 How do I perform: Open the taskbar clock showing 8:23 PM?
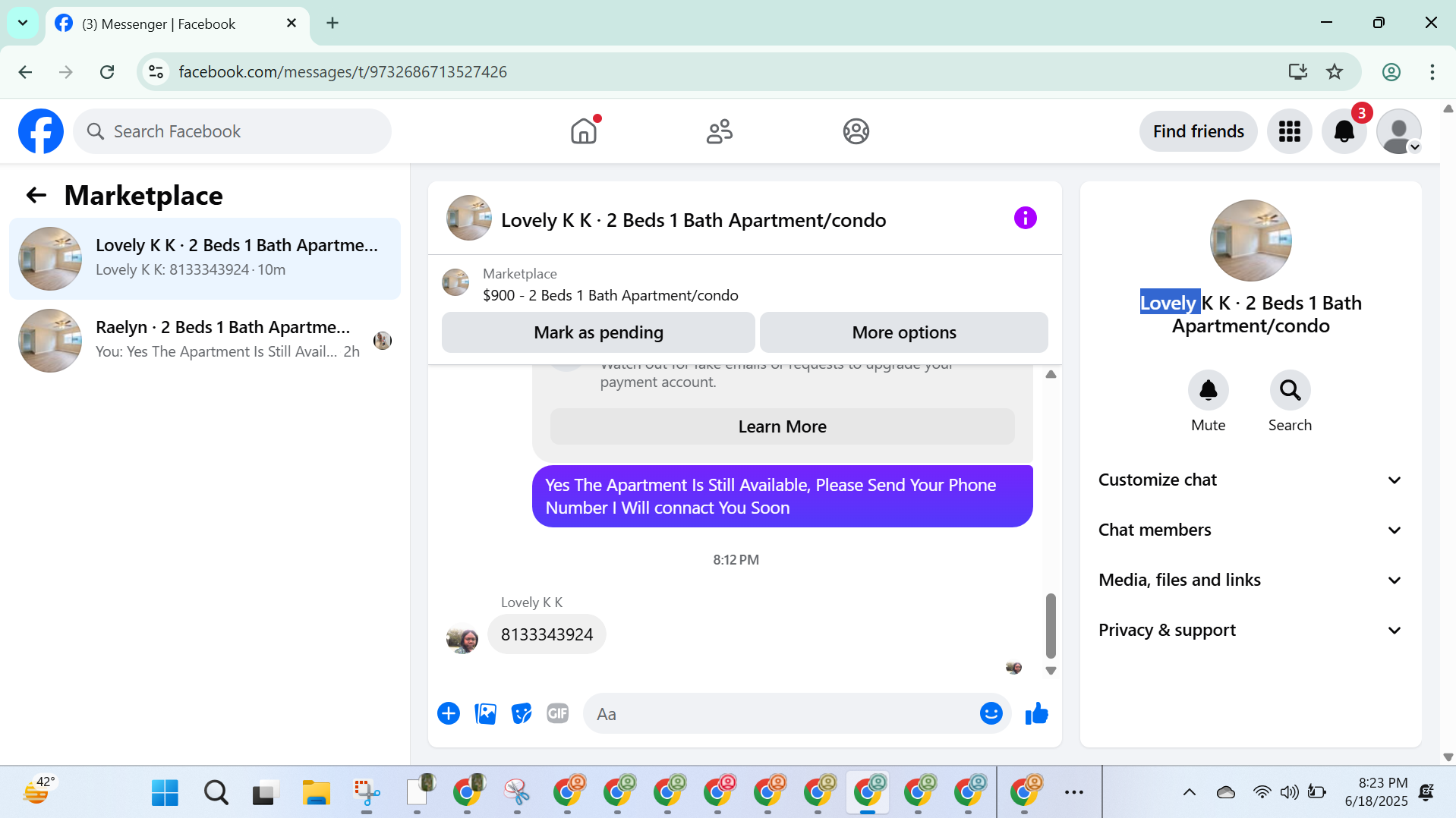pos(1376,792)
